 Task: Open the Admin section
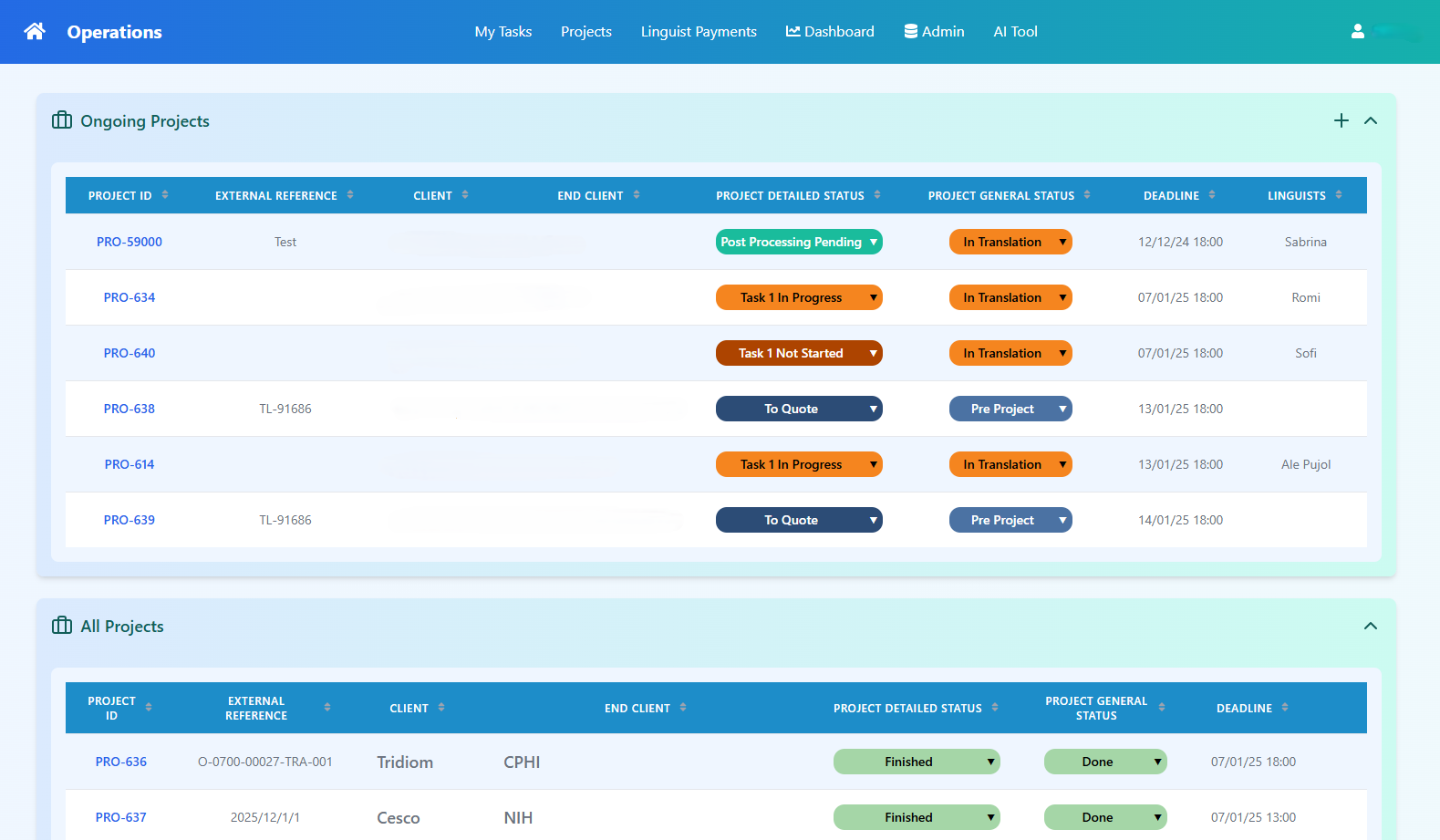point(934,32)
